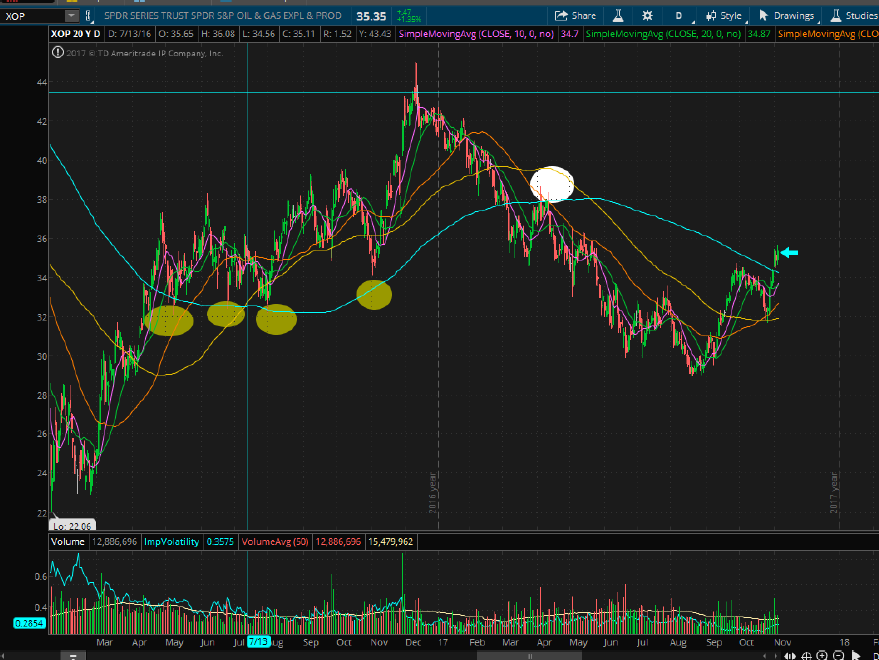Click the VolumeAvg (50) study label
This screenshot has width=879, height=660.
pyautogui.click(x=275, y=542)
